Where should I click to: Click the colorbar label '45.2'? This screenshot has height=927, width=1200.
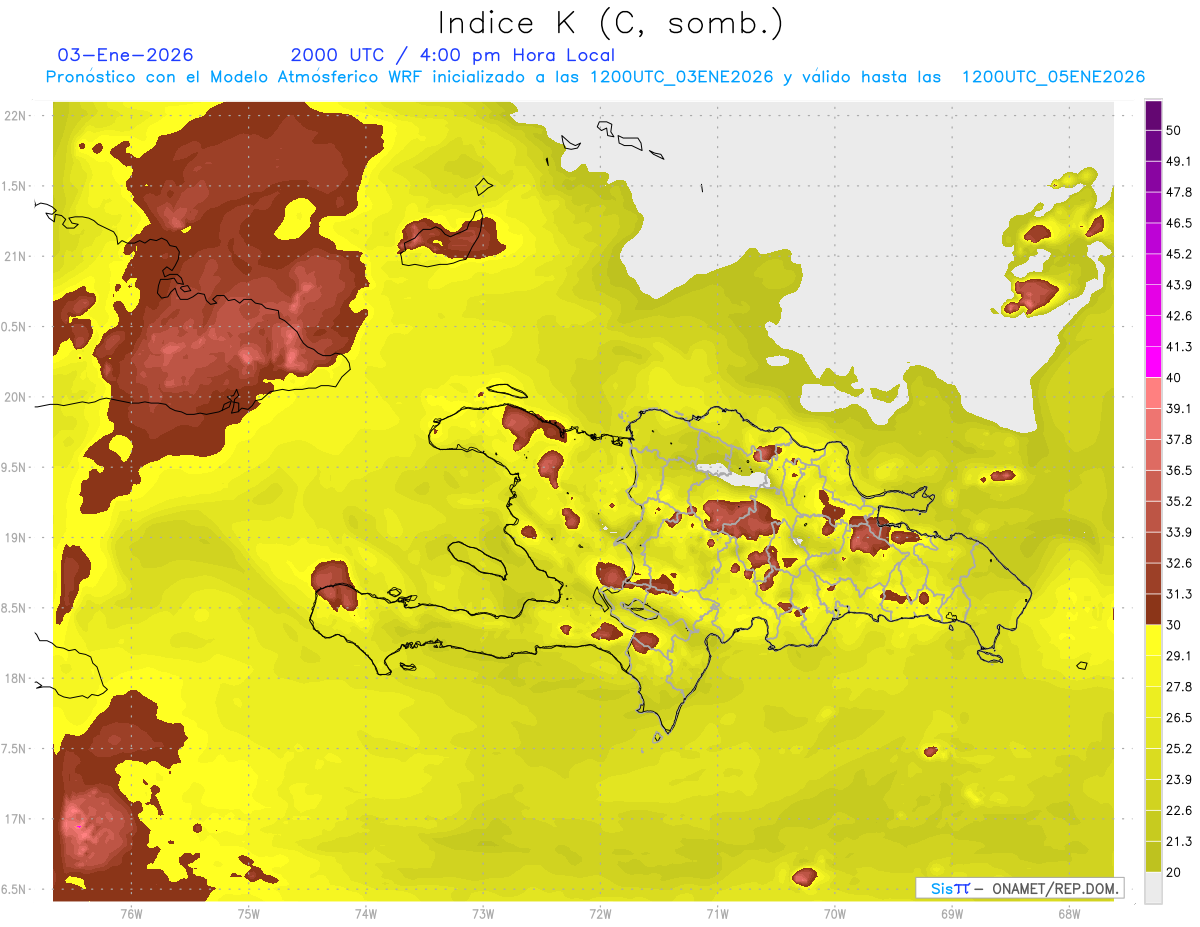pyautogui.click(x=1179, y=254)
